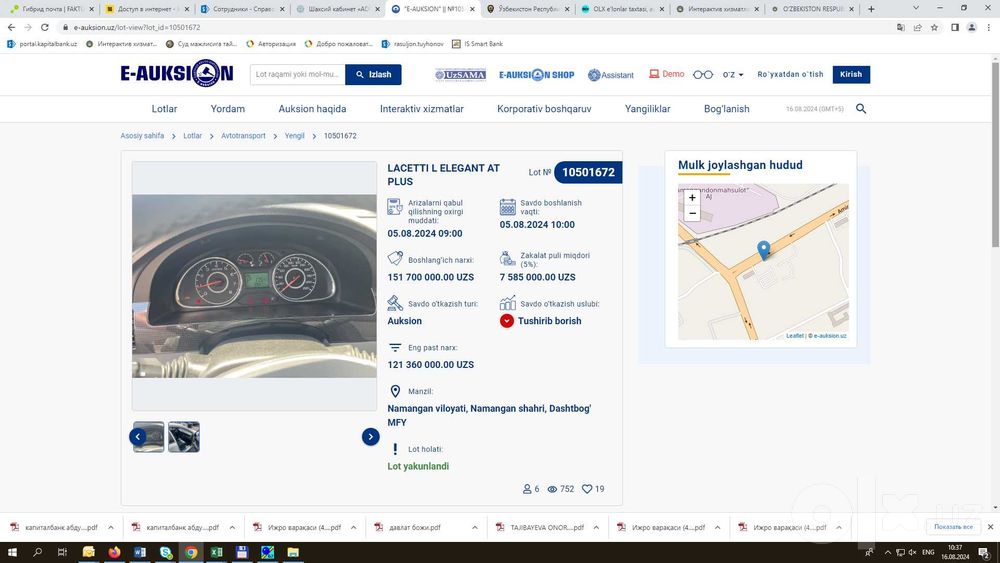Click the E-AUKSION logo

(177, 74)
